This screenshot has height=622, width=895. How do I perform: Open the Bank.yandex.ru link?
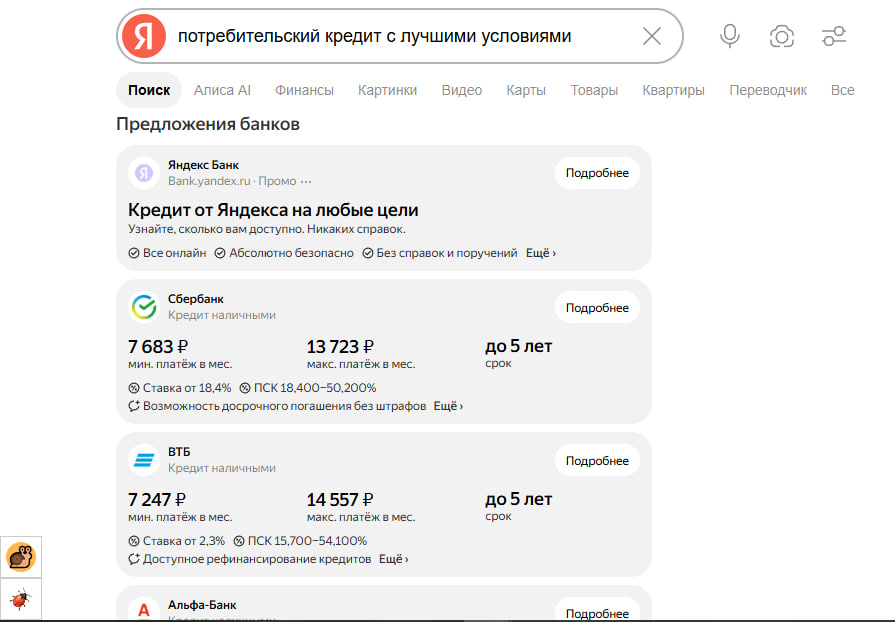pos(209,181)
